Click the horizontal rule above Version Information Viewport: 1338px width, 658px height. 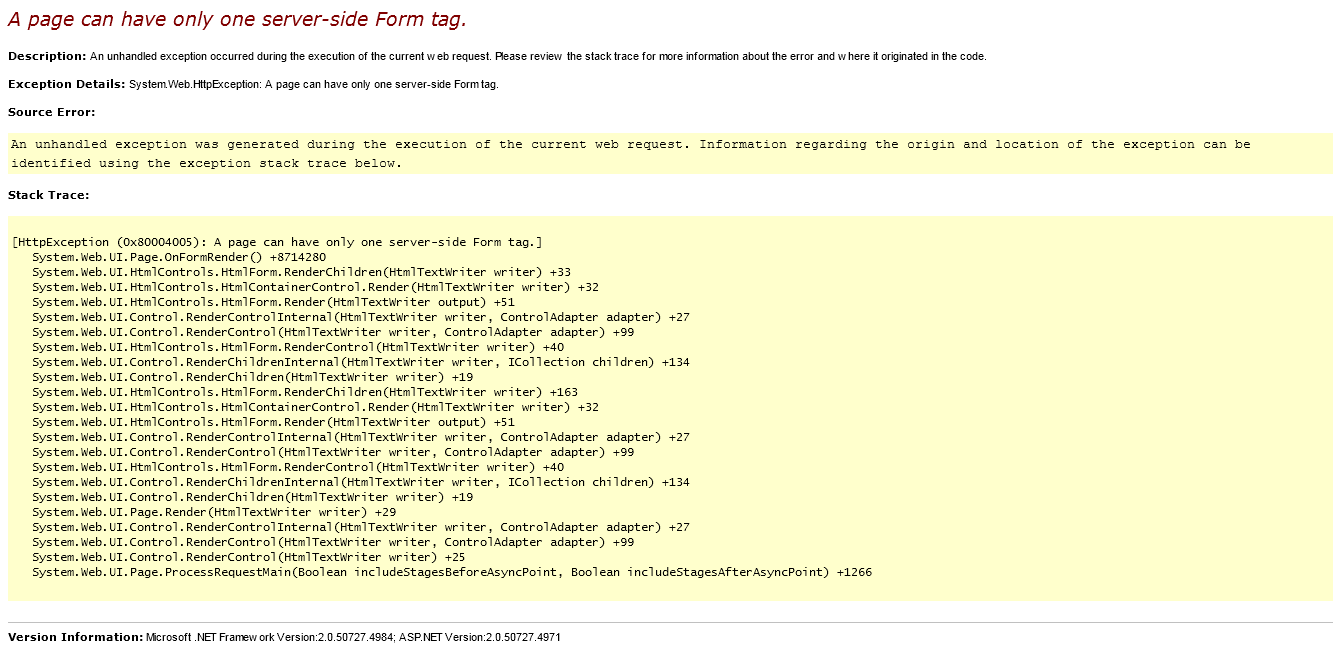669,622
